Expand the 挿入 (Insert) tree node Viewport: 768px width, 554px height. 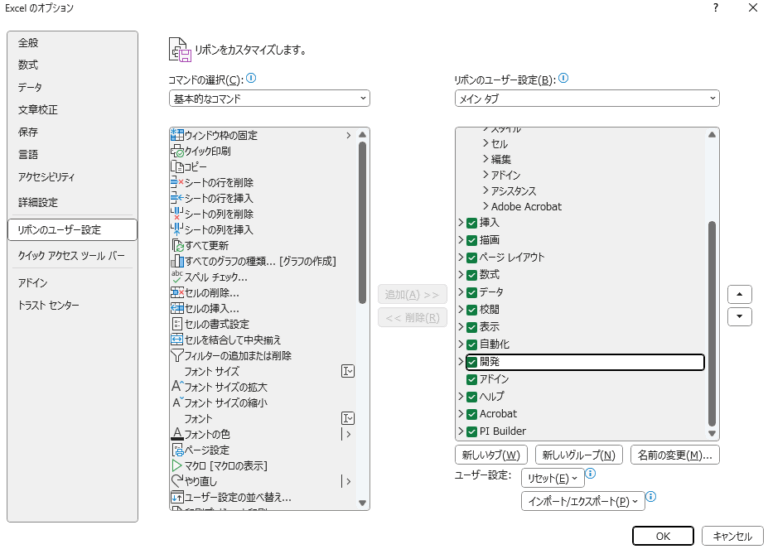pyautogui.click(x=461, y=222)
